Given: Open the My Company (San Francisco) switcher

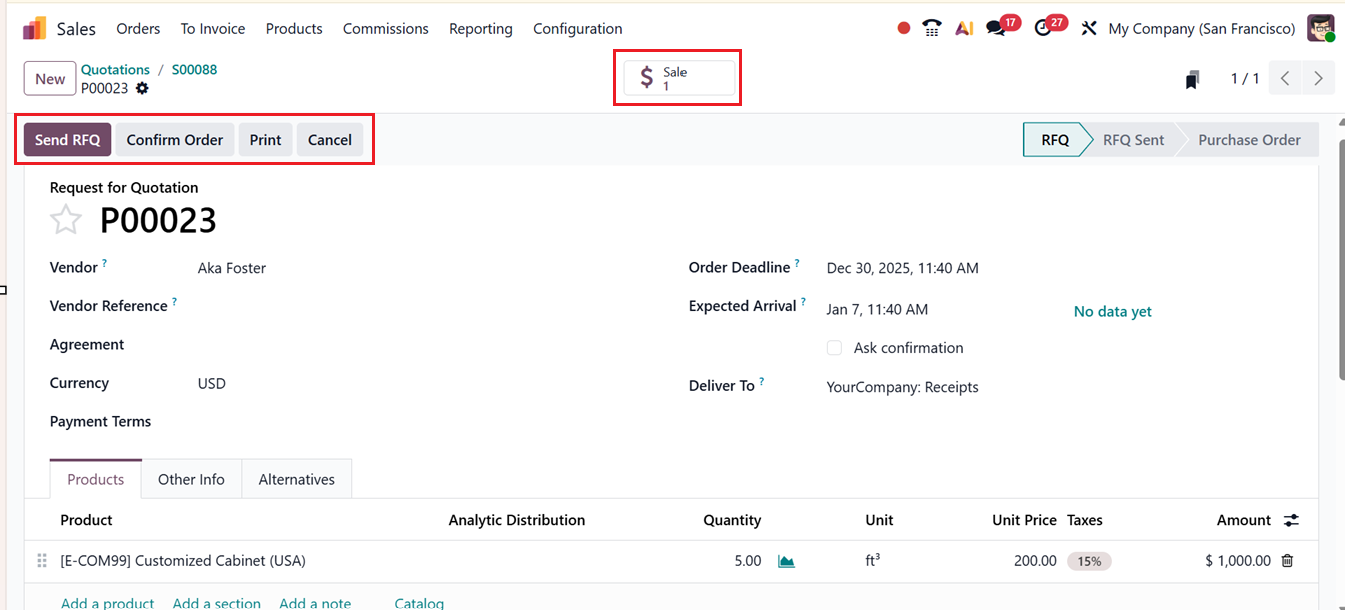Looking at the screenshot, I should 1201,28.
